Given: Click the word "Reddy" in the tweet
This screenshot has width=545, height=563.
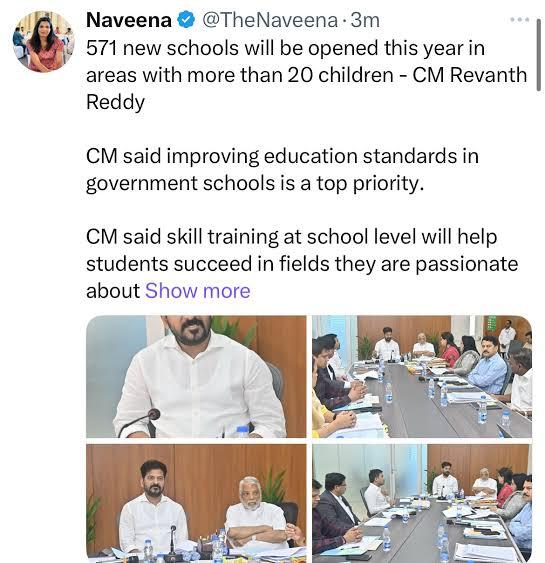Looking at the screenshot, I should 115,103.
